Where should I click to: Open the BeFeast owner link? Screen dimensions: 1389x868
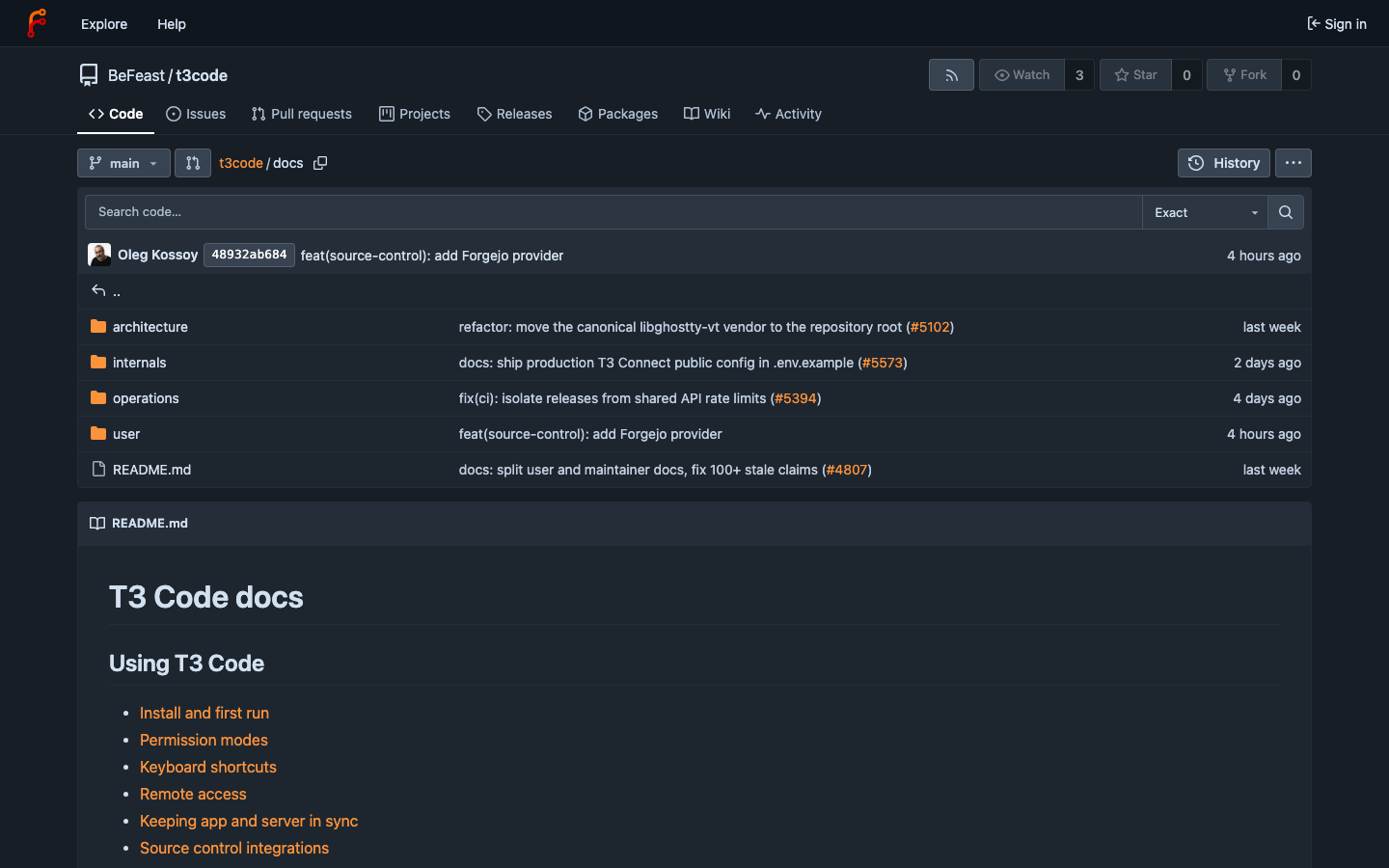[136, 75]
